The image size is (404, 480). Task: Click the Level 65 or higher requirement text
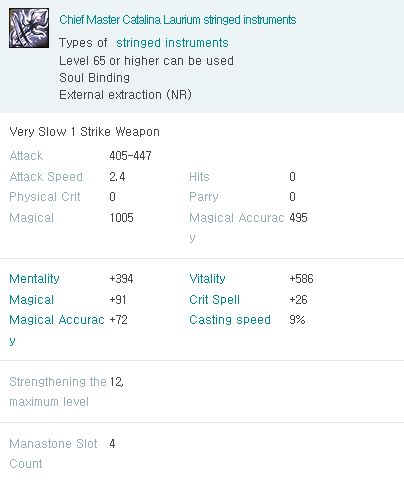click(x=147, y=61)
